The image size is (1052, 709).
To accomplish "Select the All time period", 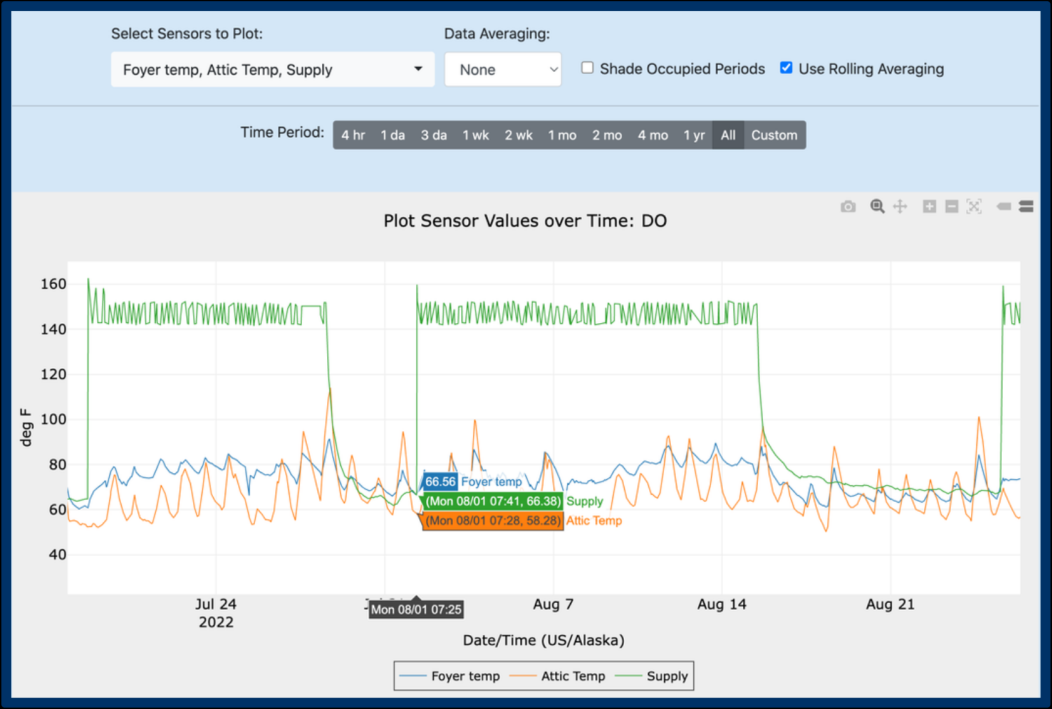I will coord(728,135).
